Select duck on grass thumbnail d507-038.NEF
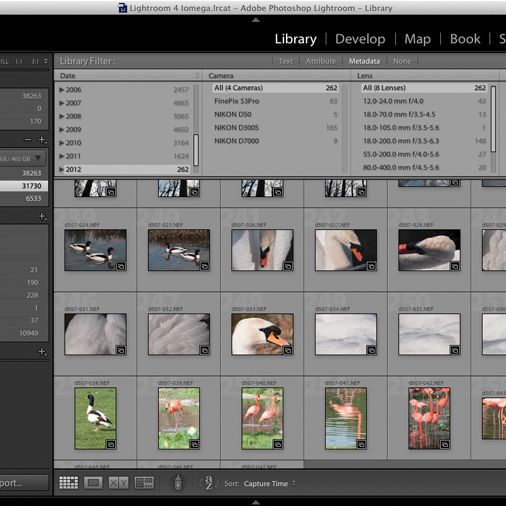The image size is (506, 506). click(95, 418)
